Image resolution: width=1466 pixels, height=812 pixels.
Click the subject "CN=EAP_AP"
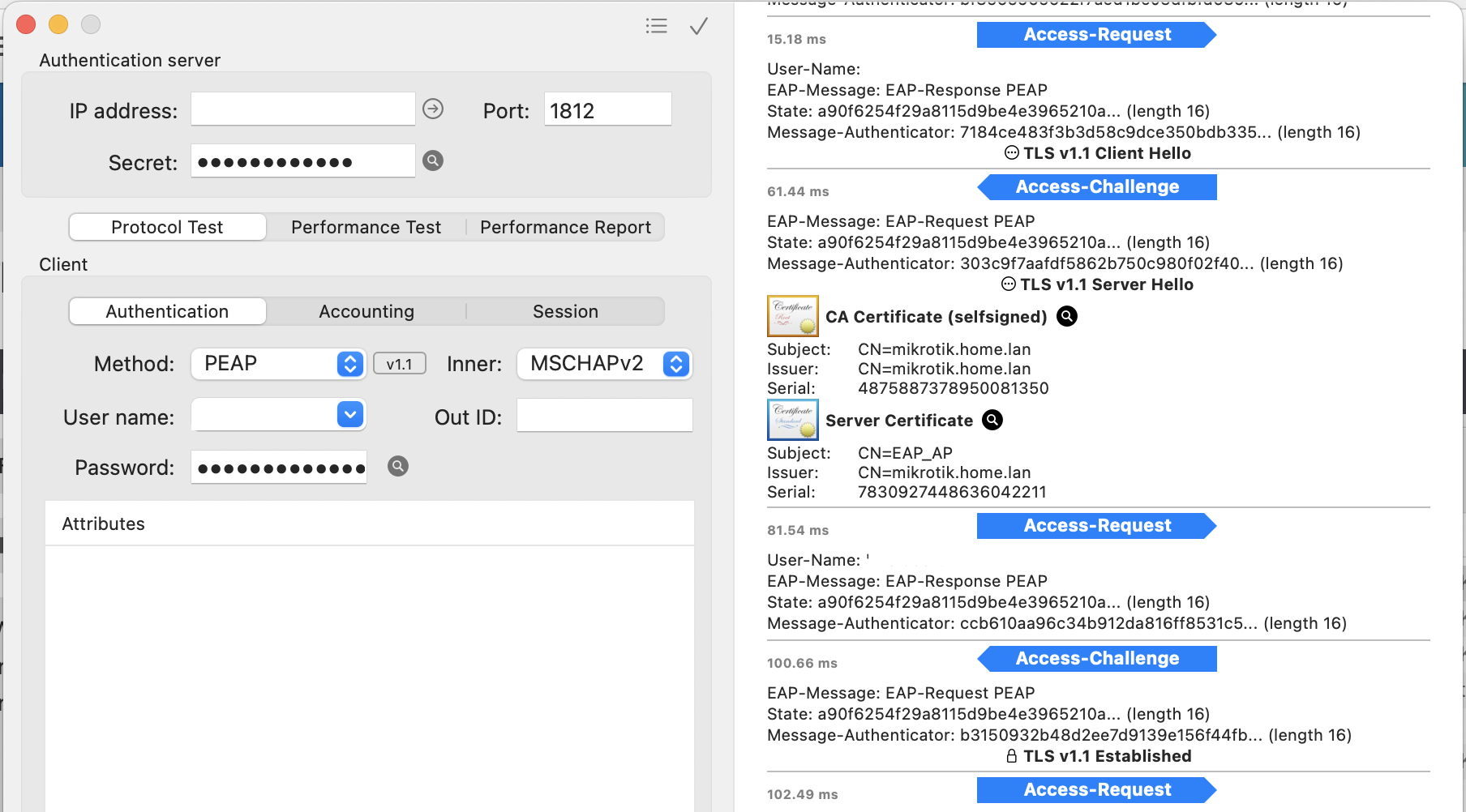905,453
